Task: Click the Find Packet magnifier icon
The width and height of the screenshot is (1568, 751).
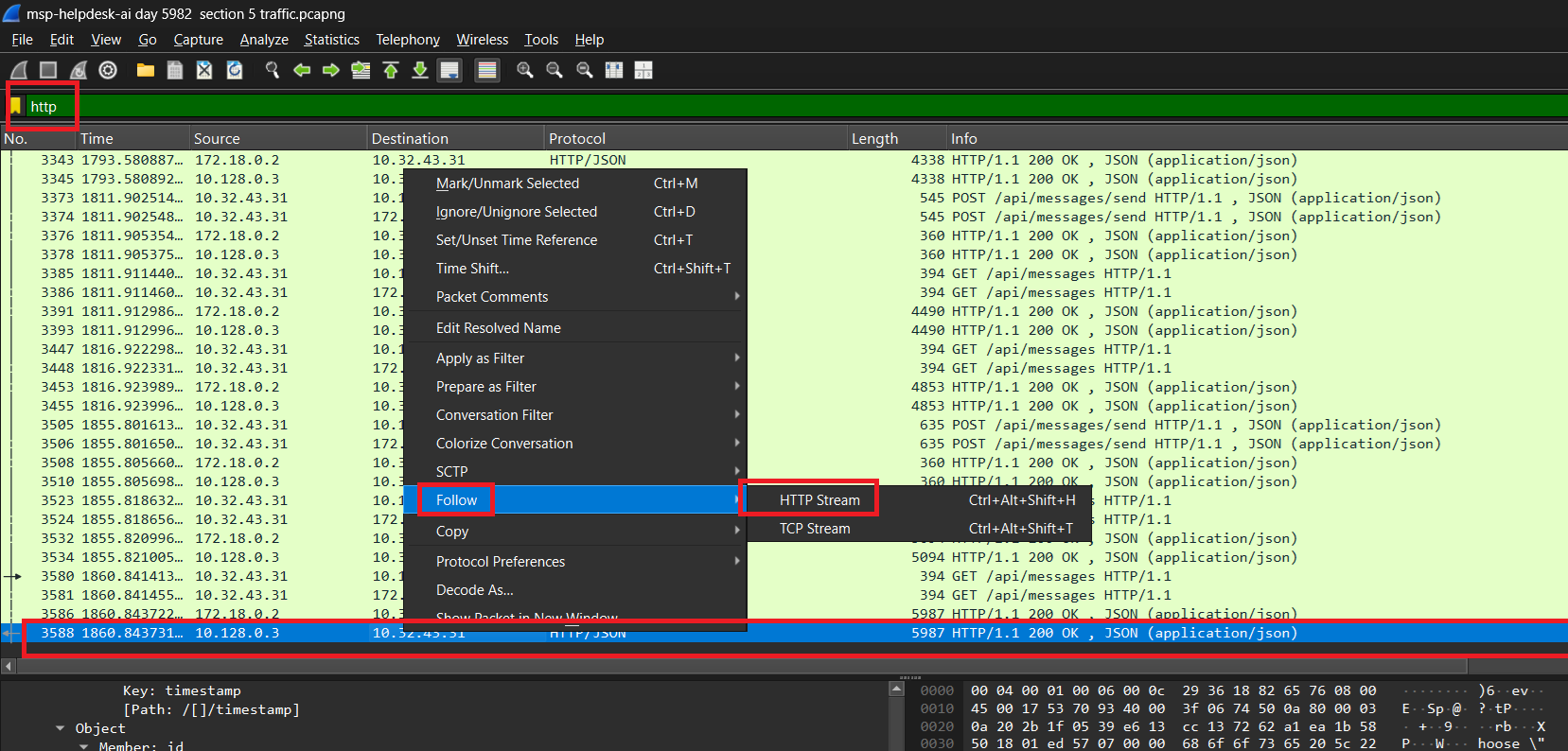Action: pos(273,70)
